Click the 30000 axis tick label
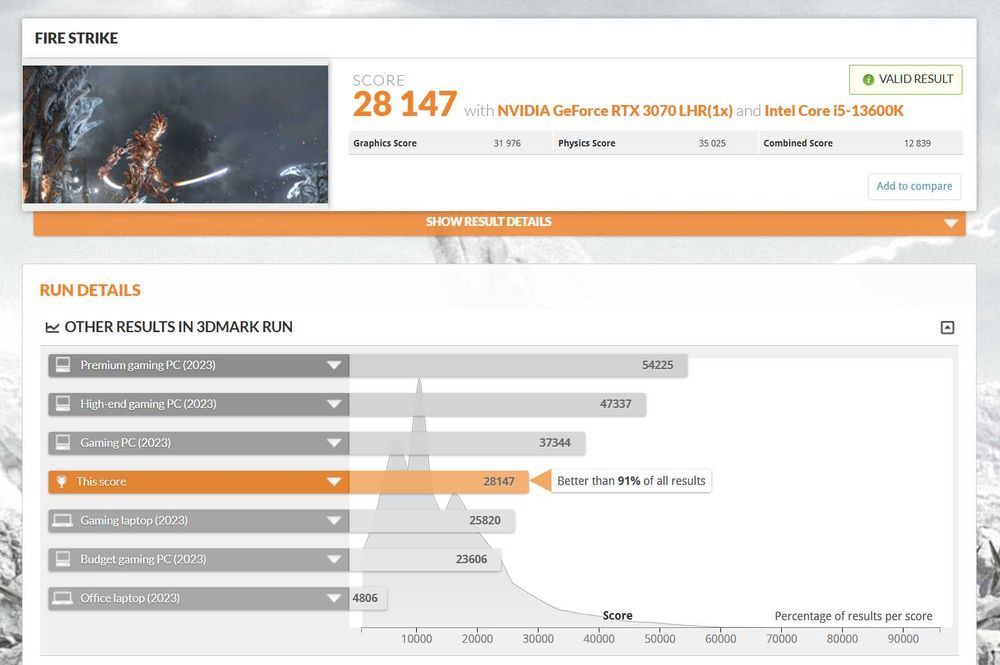1000x665 pixels. pyautogui.click(x=538, y=639)
